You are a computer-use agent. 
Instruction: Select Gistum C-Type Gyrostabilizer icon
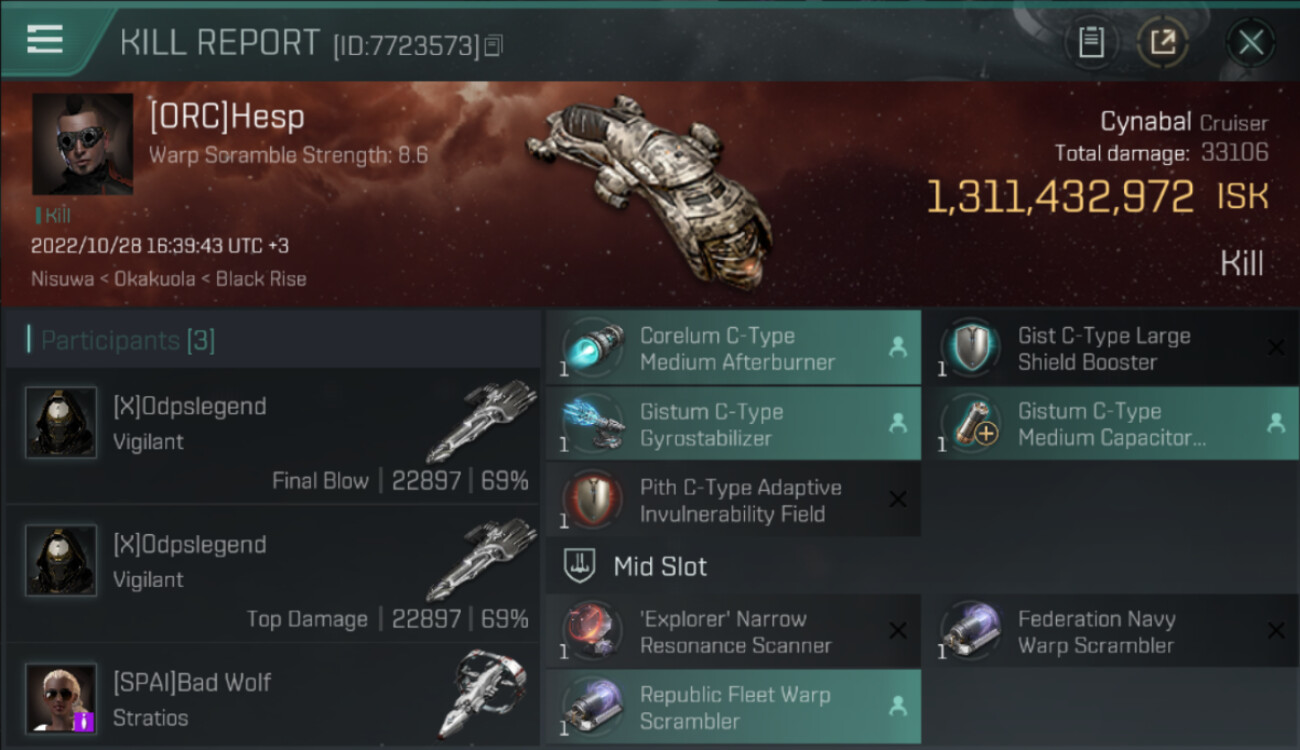(x=592, y=424)
